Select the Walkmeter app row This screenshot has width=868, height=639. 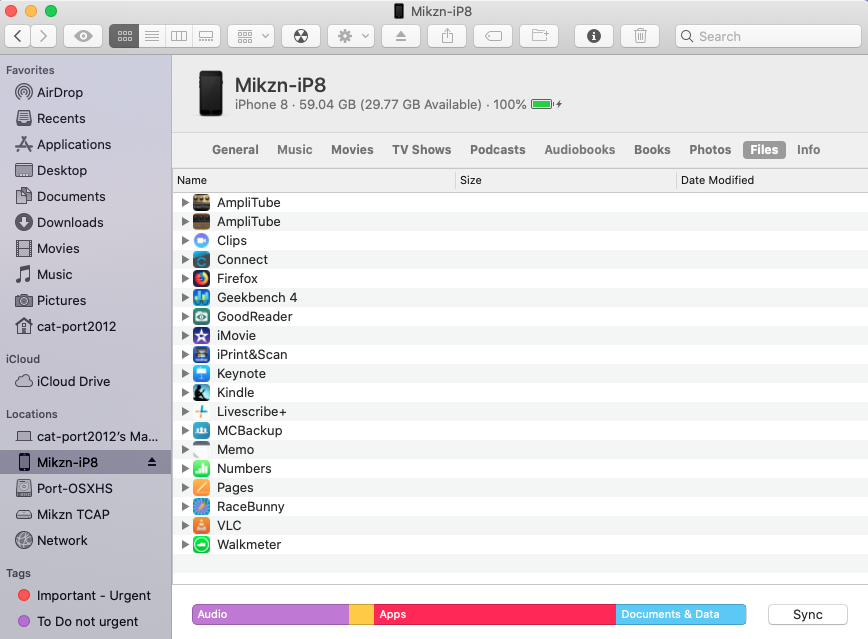pyautogui.click(x=520, y=544)
